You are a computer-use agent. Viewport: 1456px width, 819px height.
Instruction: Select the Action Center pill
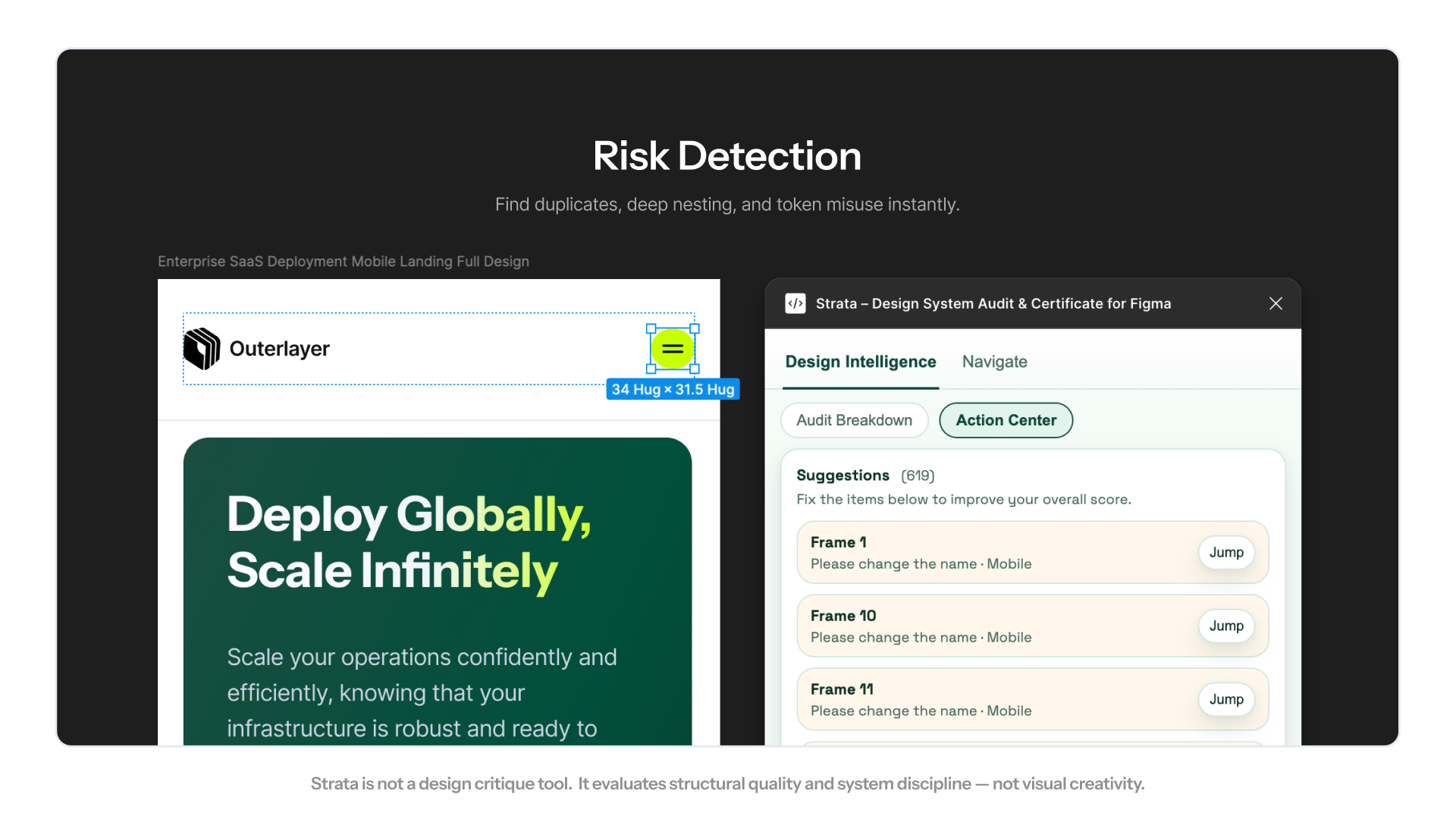[x=1006, y=420]
